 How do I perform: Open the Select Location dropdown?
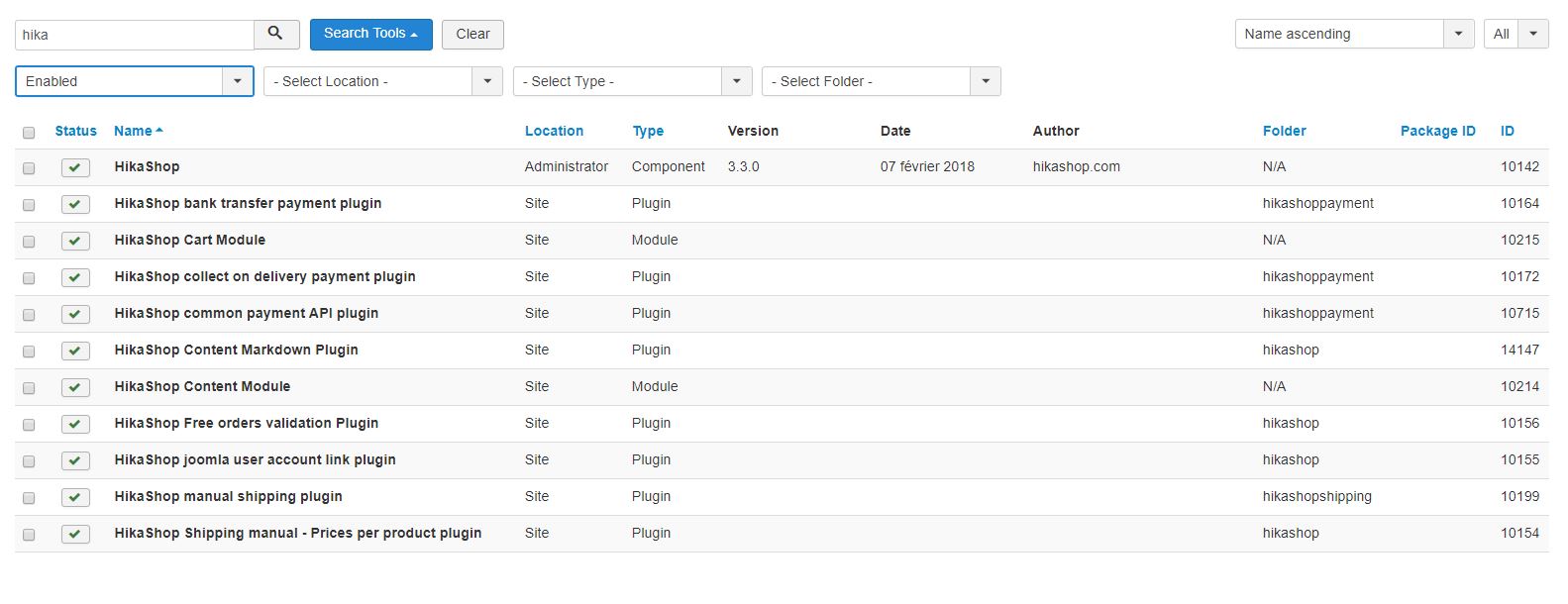(x=382, y=81)
